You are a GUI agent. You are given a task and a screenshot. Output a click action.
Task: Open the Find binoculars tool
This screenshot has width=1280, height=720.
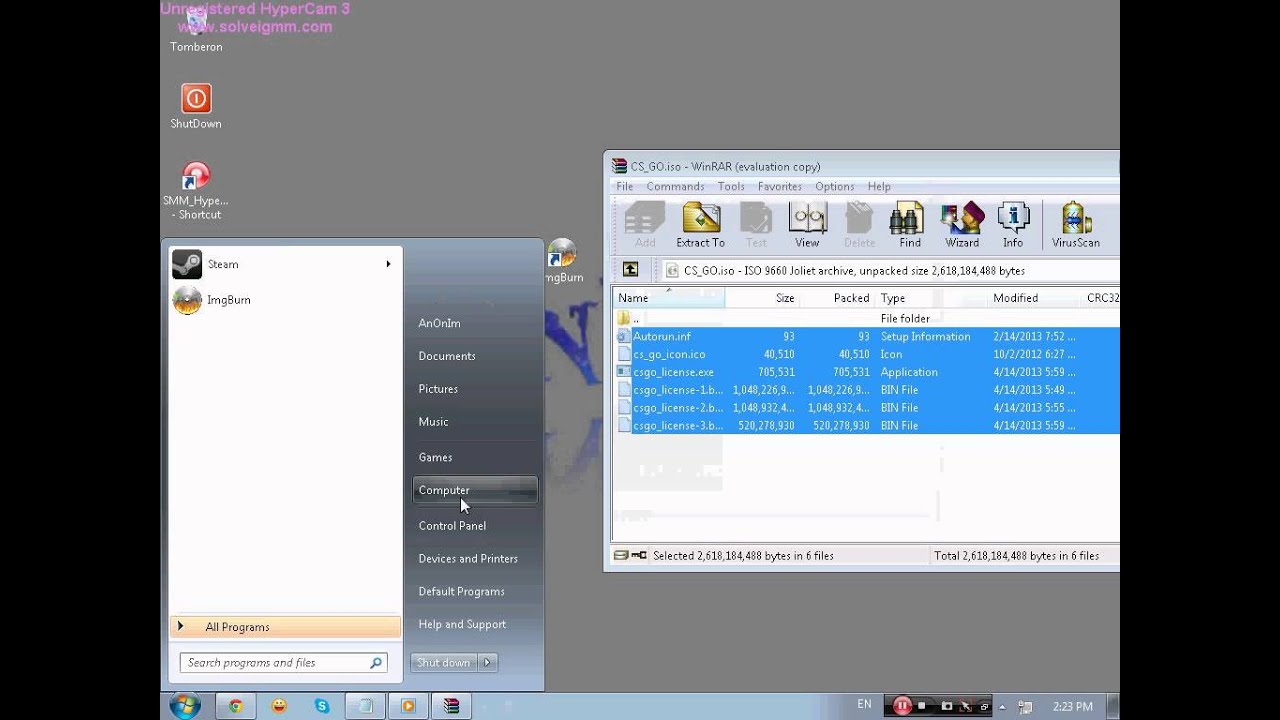point(909,225)
